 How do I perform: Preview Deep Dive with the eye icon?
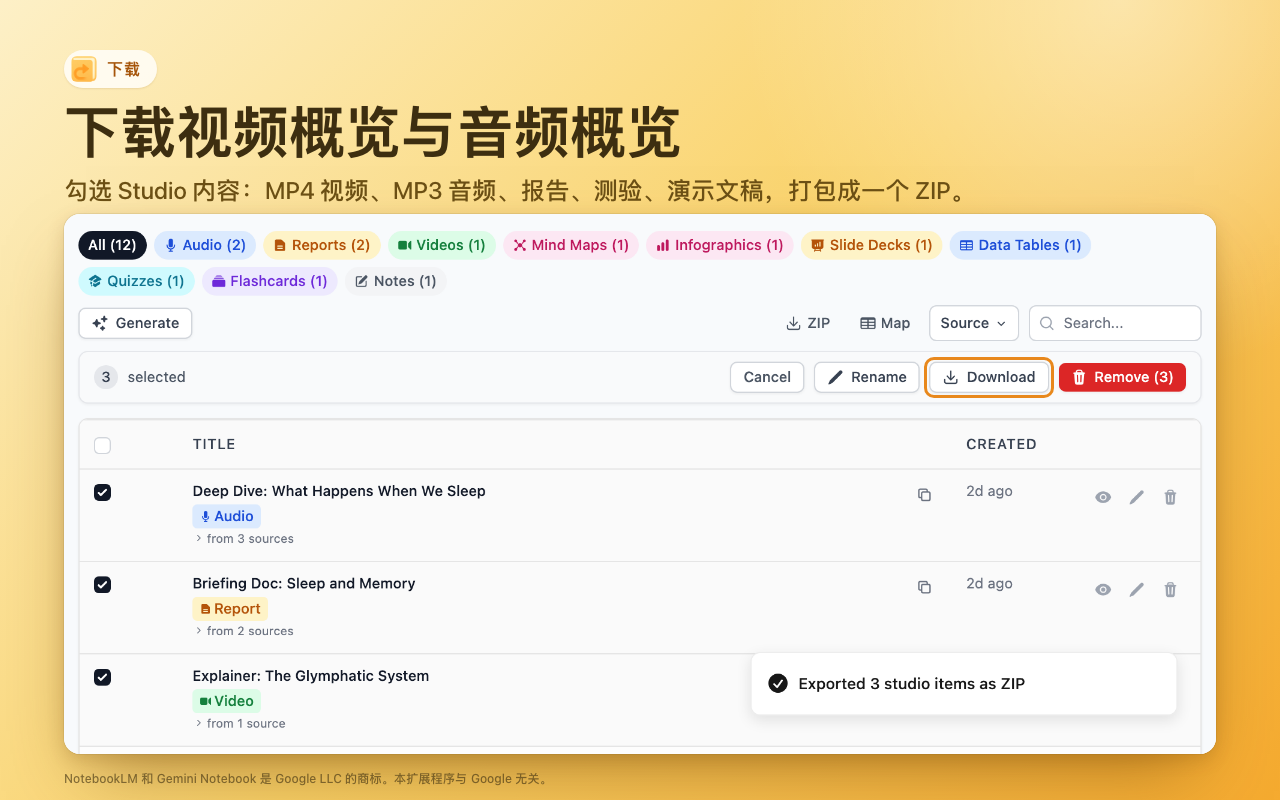pos(1103,497)
